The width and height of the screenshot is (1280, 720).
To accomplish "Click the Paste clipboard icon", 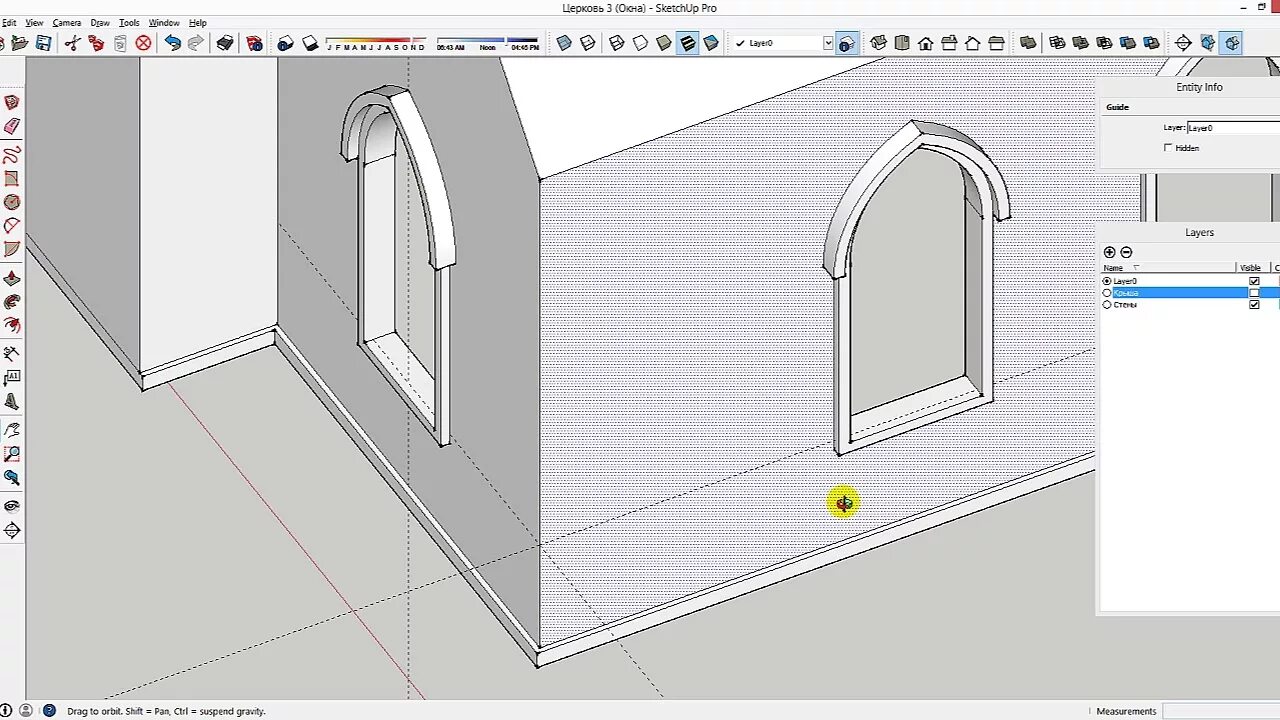I will click(x=120, y=43).
